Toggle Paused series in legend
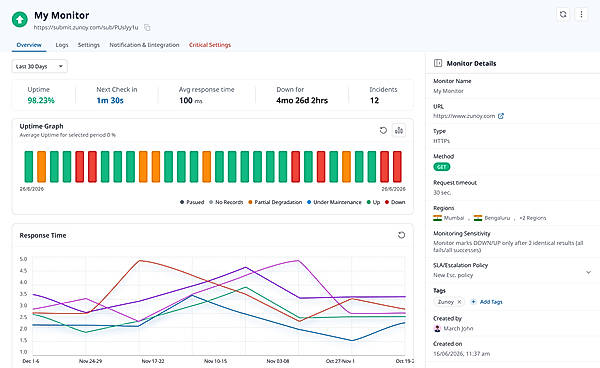Image resolution: width=600 pixels, height=368 pixels. point(192,202)
